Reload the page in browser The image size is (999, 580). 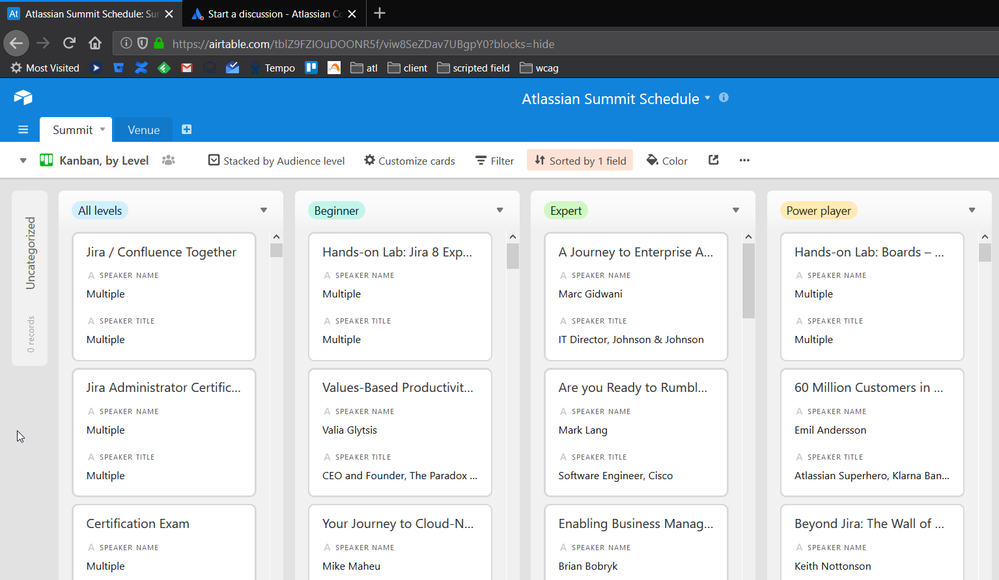click(69, 43)
